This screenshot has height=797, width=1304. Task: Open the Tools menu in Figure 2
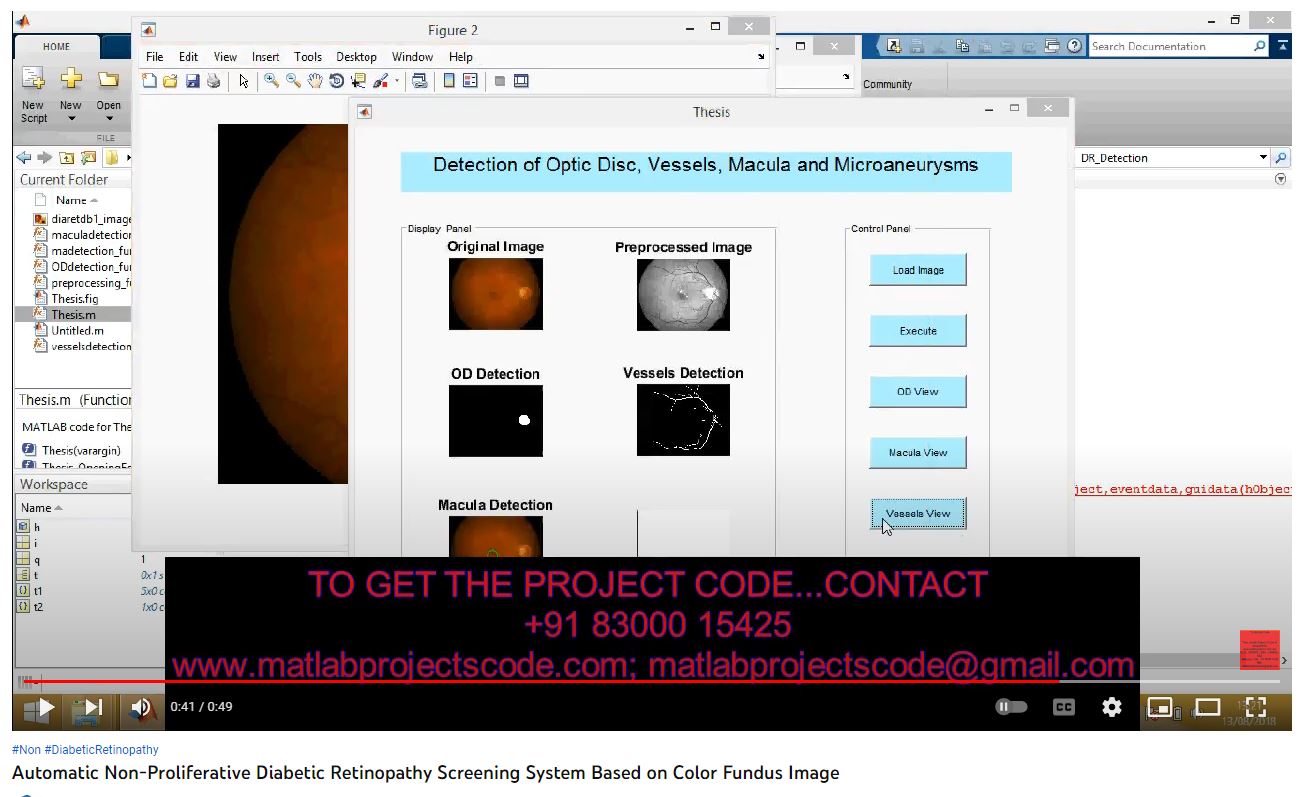tap(307, 57)
